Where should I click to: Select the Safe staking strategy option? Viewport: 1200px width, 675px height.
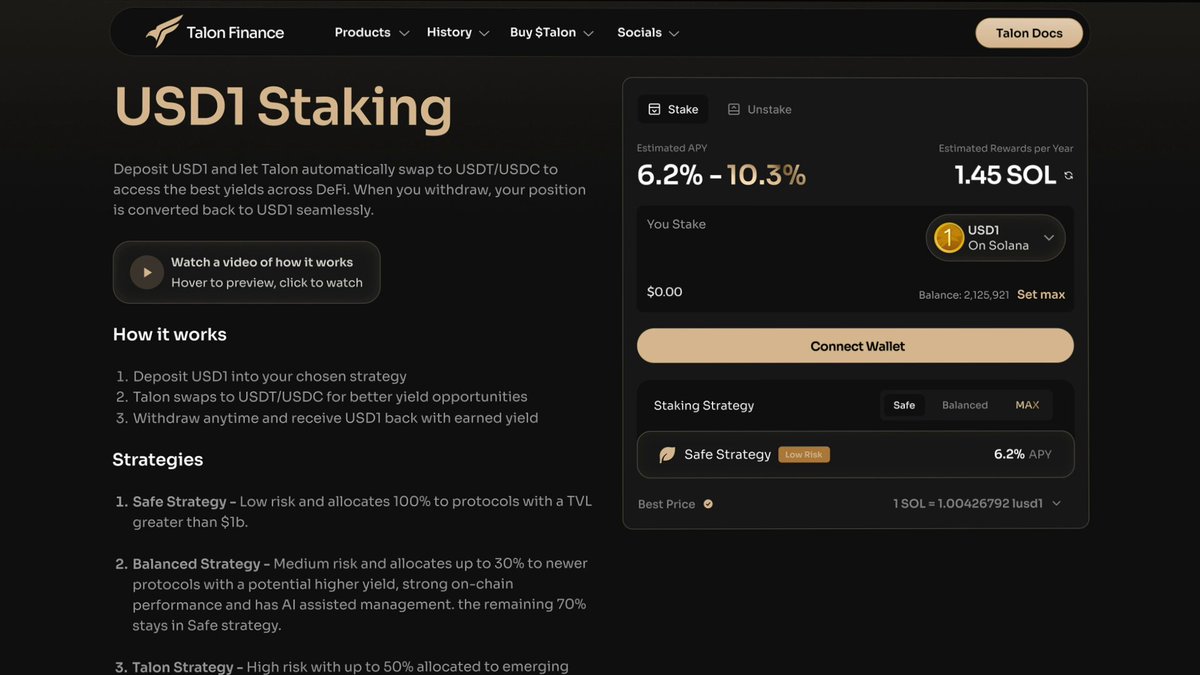904,405
